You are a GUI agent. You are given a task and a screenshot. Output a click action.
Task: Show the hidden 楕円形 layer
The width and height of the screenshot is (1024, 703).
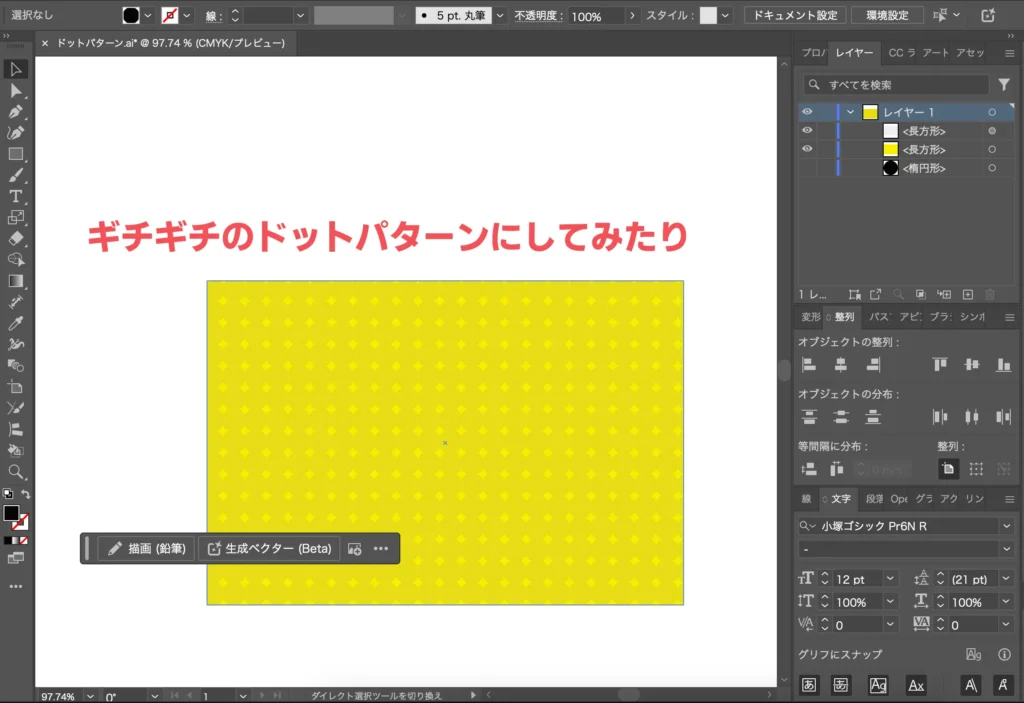[807, 167]
